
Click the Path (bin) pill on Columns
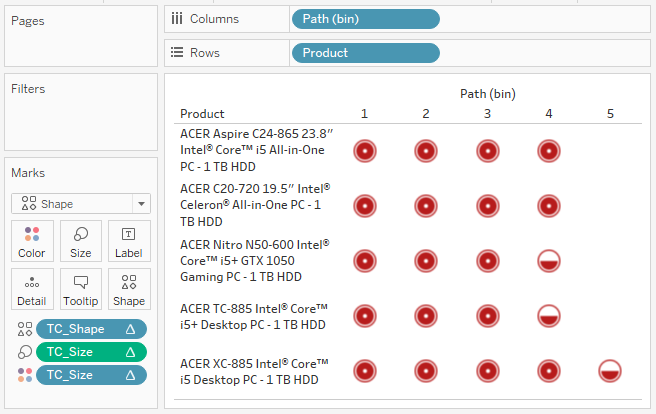[366, 19]
